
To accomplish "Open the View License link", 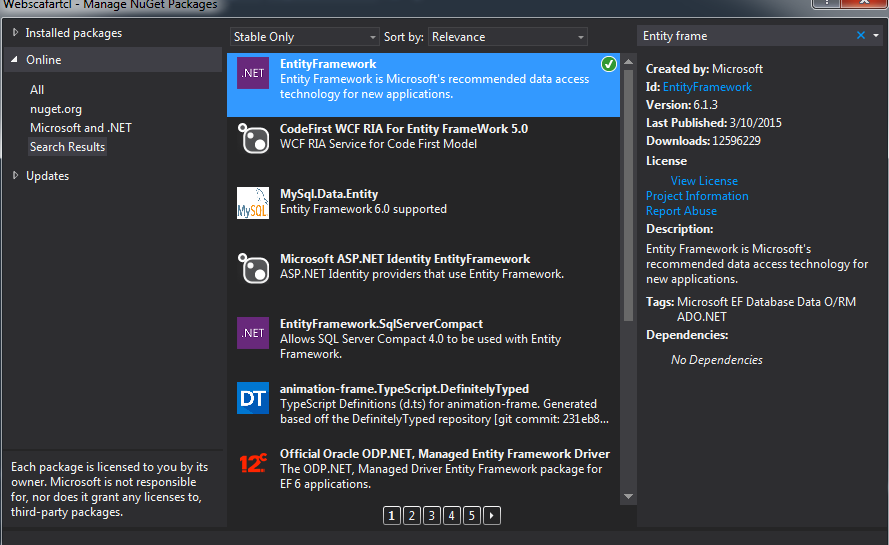I will click(704, 181).
